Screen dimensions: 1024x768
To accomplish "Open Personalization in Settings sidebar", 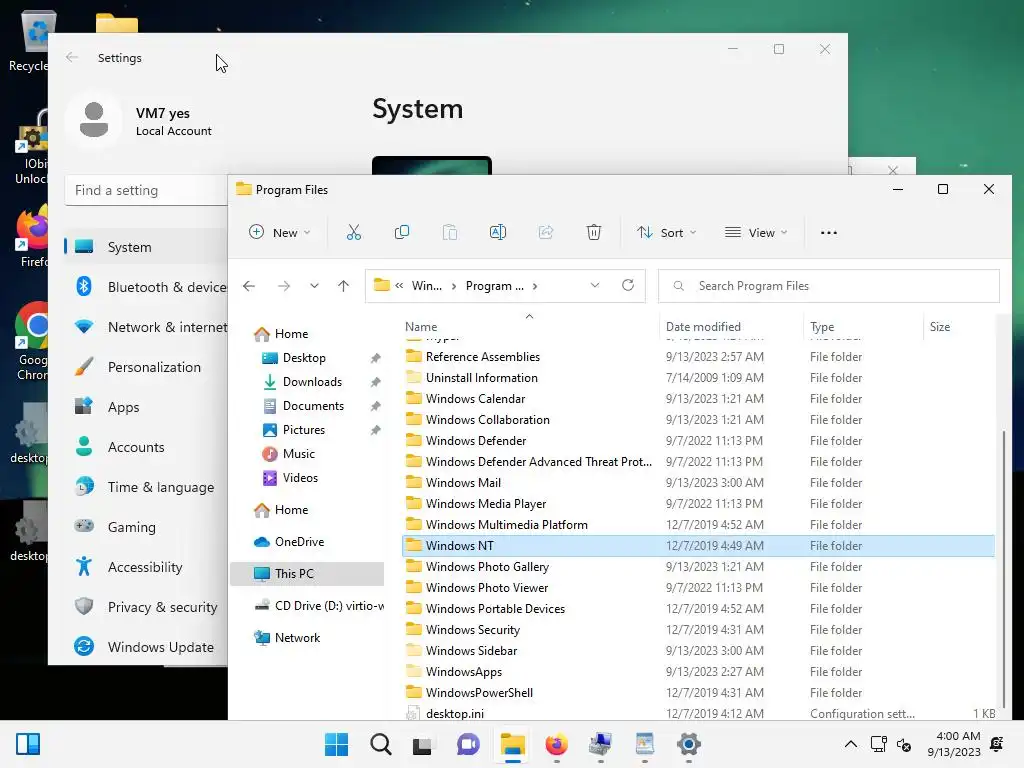I will pos(146,367).
